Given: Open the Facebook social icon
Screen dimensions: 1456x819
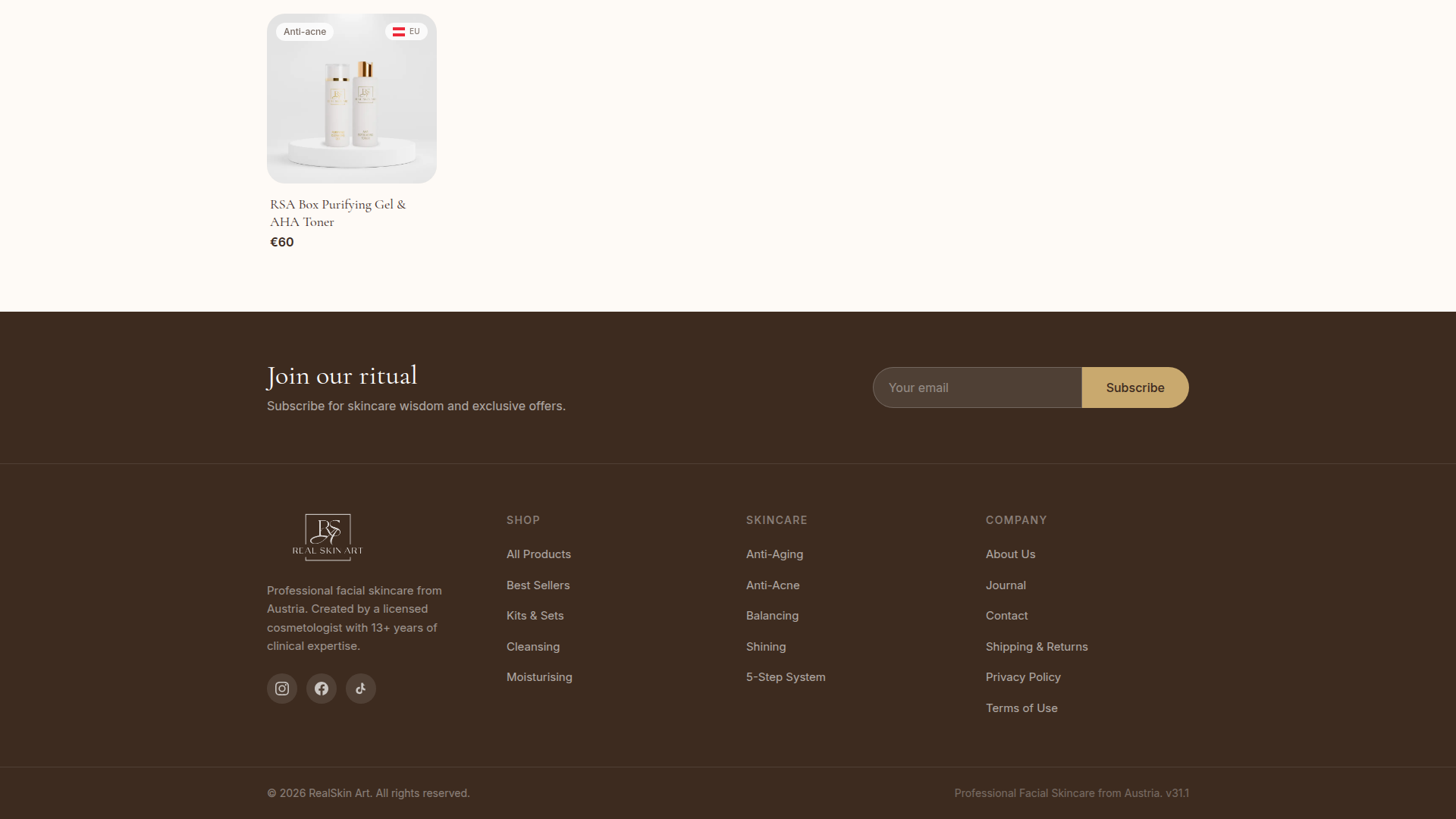Looking at the screenshot, I should click(x=321, y=688).
